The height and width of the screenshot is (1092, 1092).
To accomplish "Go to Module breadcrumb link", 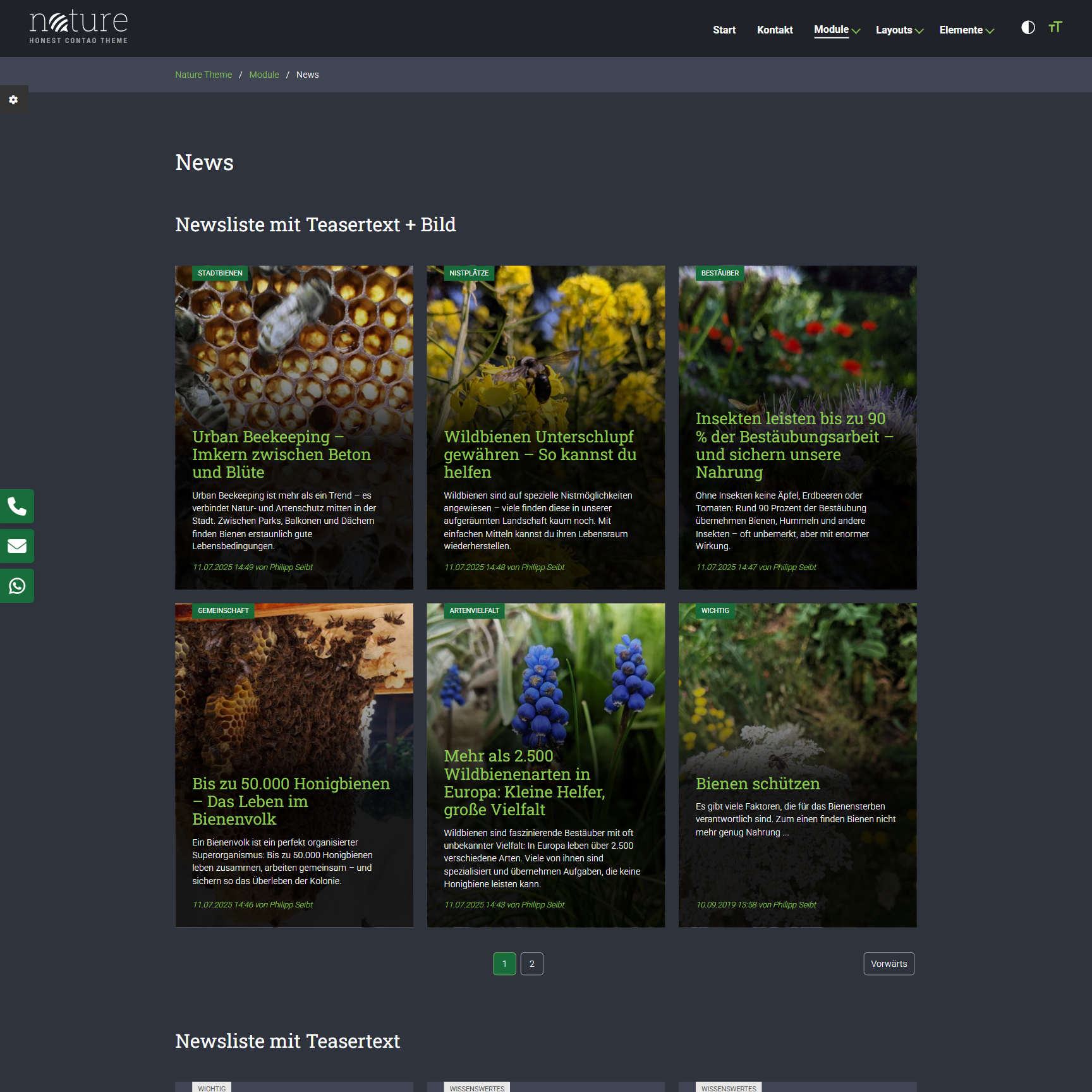I will pyautogui.click(x=264, y=75).
